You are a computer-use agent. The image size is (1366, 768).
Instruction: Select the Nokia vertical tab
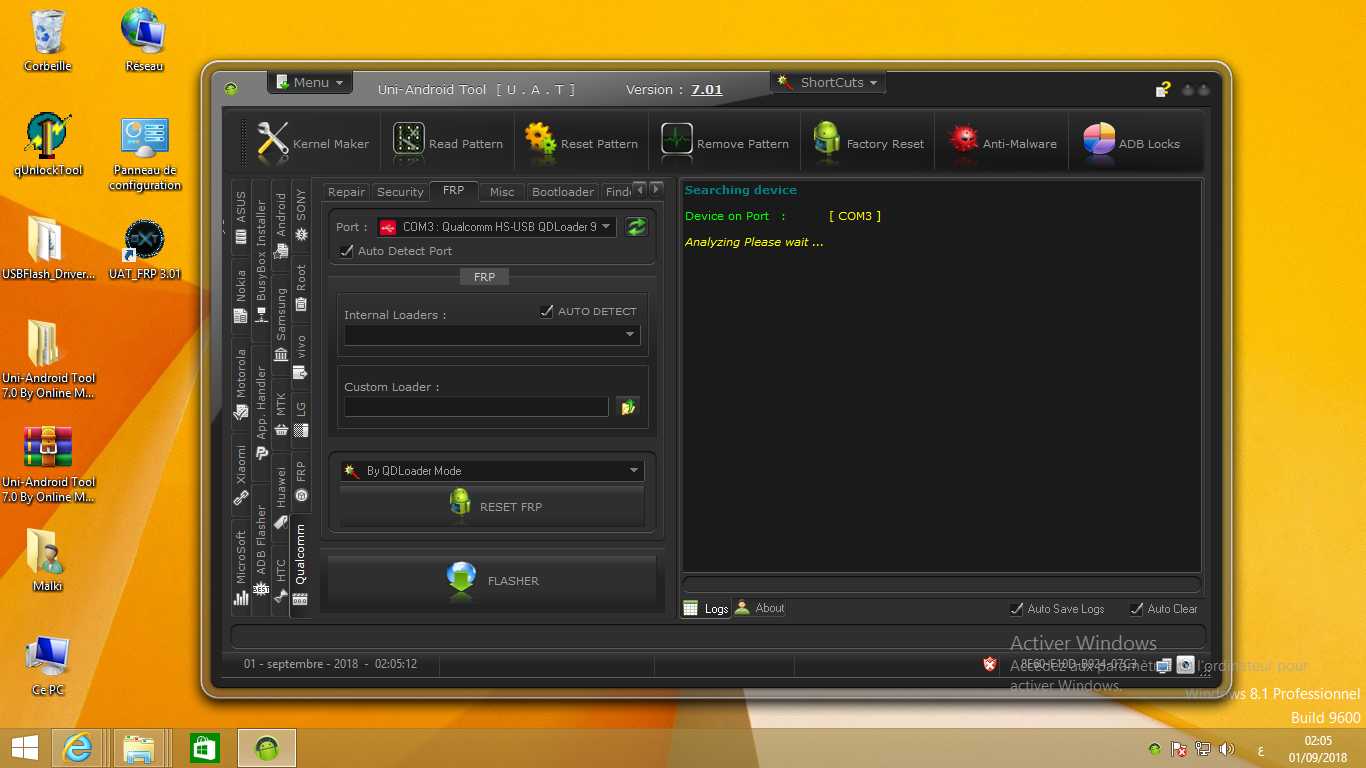pyautogui.click(x=240, y=295)
